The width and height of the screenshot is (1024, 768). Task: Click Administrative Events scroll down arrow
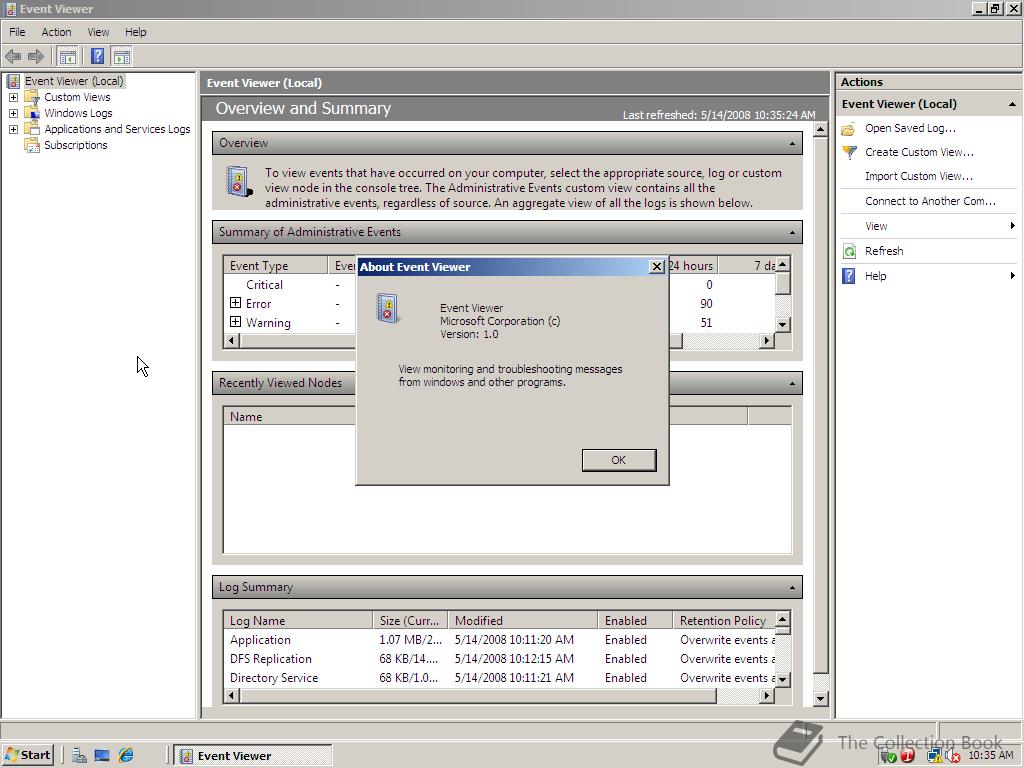(783, 325)
